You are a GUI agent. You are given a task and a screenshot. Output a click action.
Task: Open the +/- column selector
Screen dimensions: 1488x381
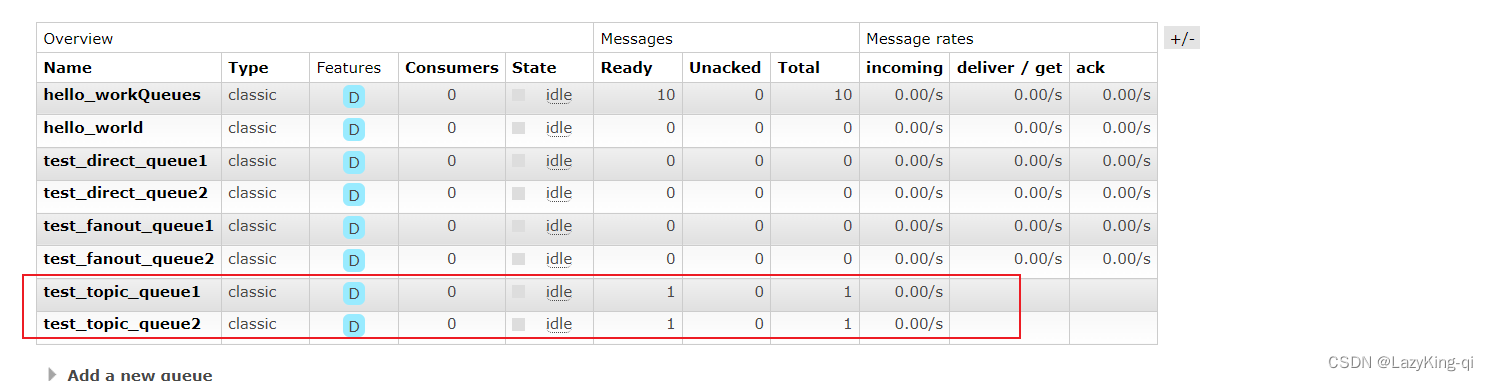(1182, 39)
